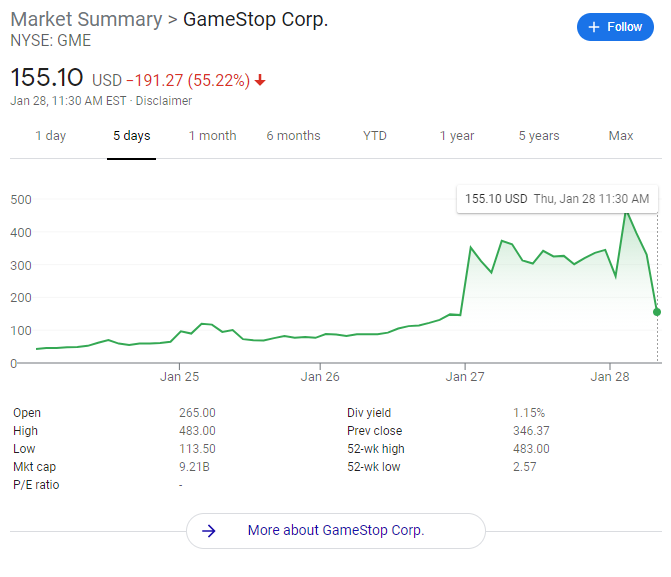Screen dimensions: 671x577
Task: Open the Max chart range
Action: click(x=621, y=136)
